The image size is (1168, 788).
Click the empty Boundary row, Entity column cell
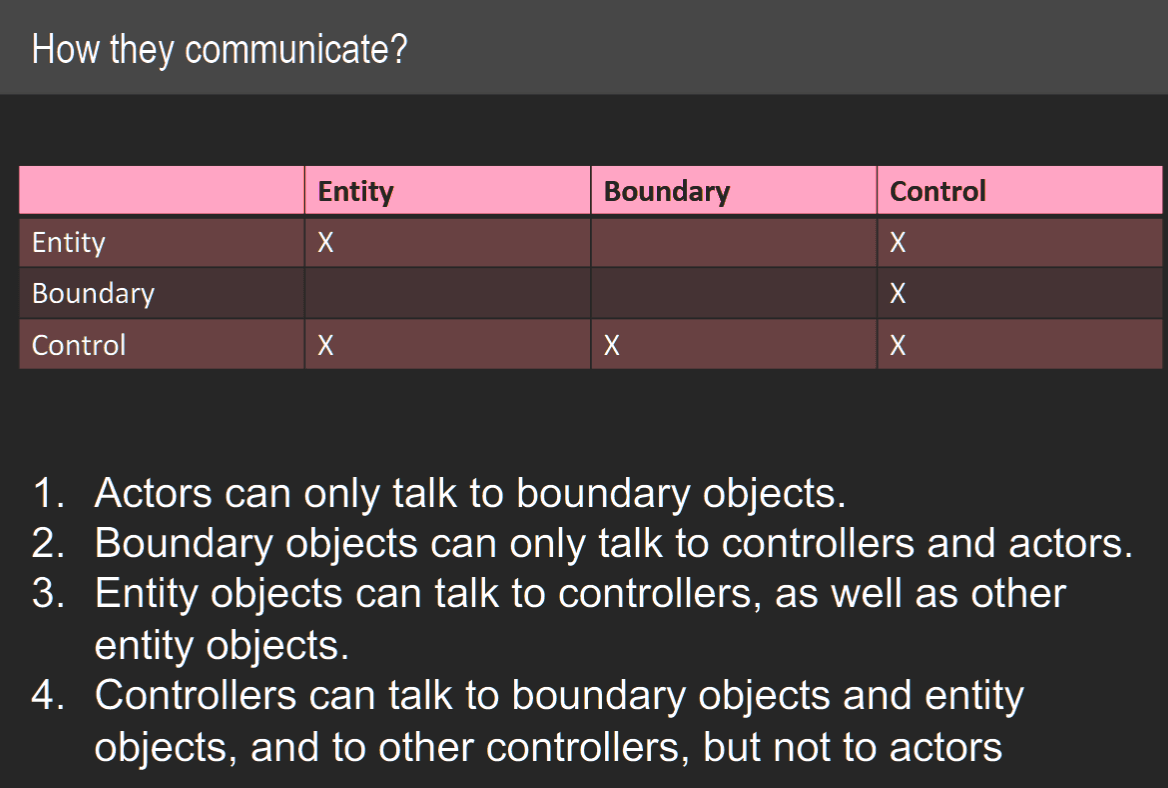coord(448,293)
